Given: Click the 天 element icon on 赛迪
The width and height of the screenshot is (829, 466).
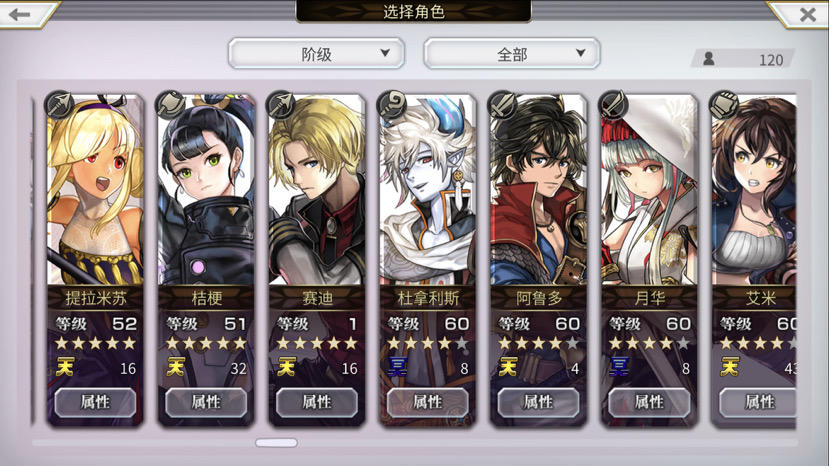Looking at the screenshot, I should [287, 367].
